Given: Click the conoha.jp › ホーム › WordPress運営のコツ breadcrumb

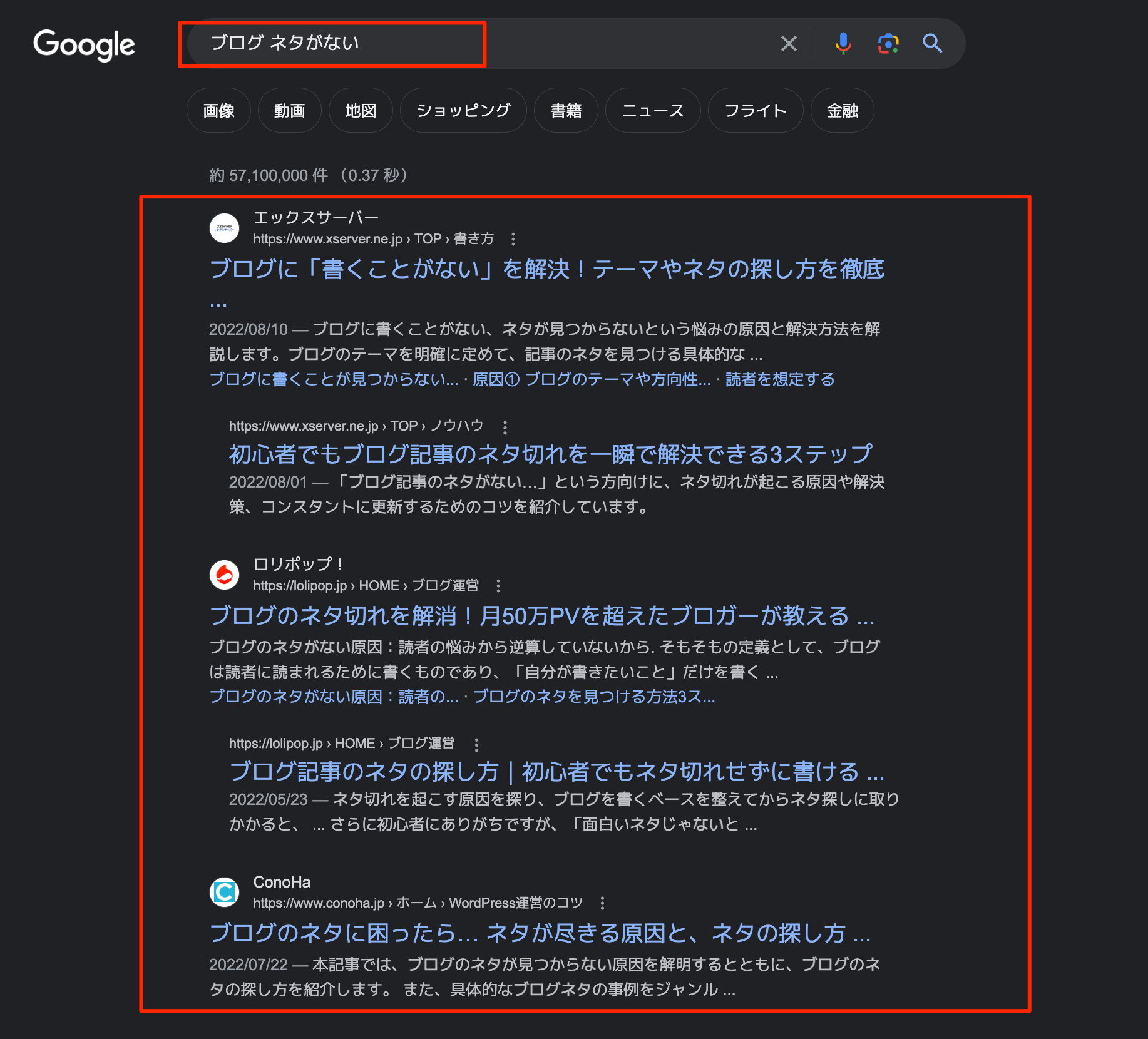Looking at the screenshot, I should tap(418, 903).
